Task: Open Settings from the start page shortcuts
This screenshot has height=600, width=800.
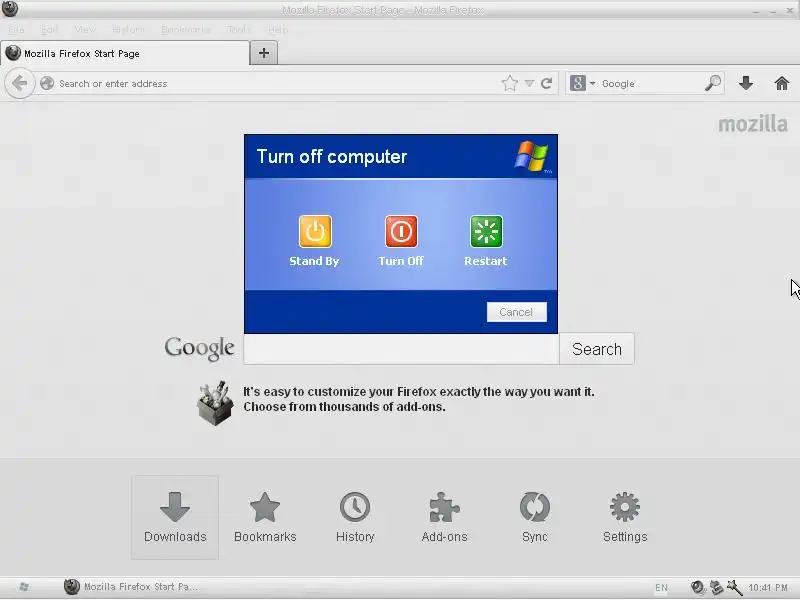Action: click(625, 517)
